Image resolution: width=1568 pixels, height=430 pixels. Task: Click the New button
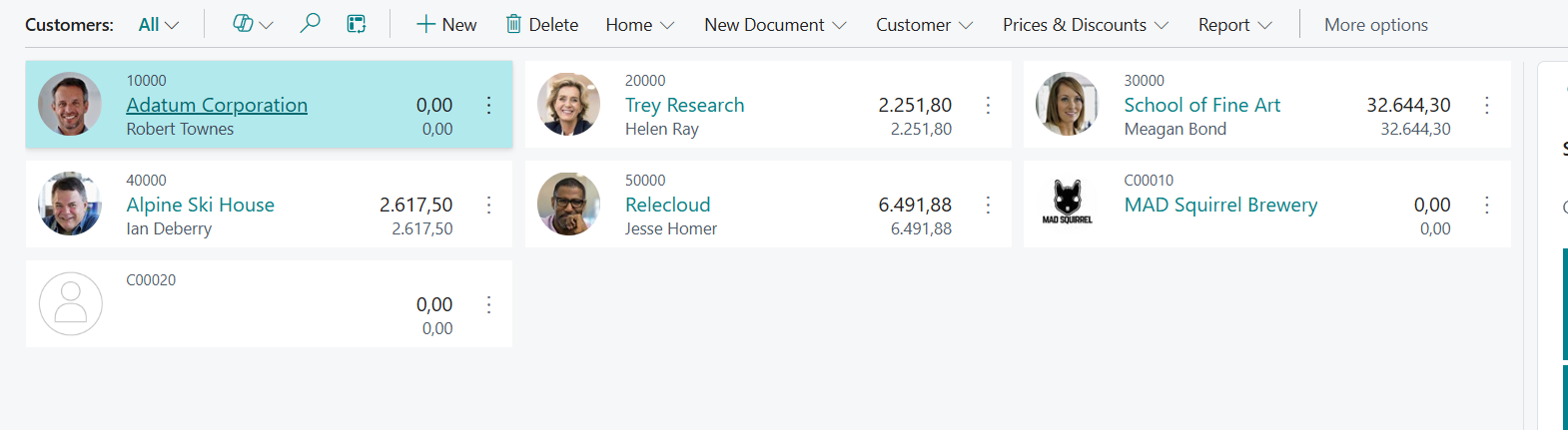click(x=446, y=24)
